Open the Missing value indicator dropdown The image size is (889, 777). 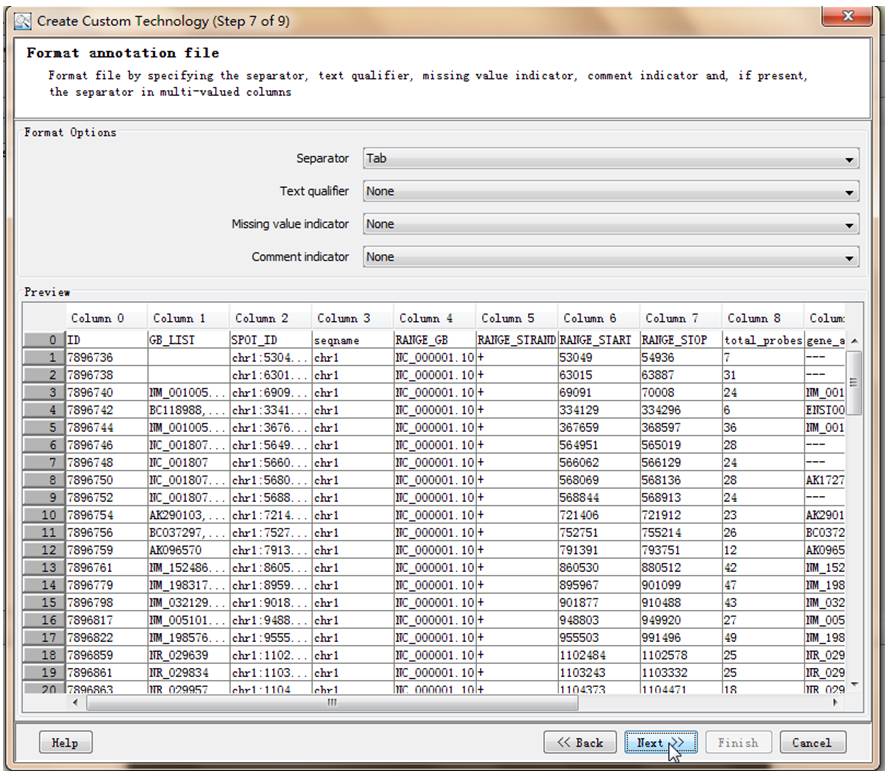(610, 225)
